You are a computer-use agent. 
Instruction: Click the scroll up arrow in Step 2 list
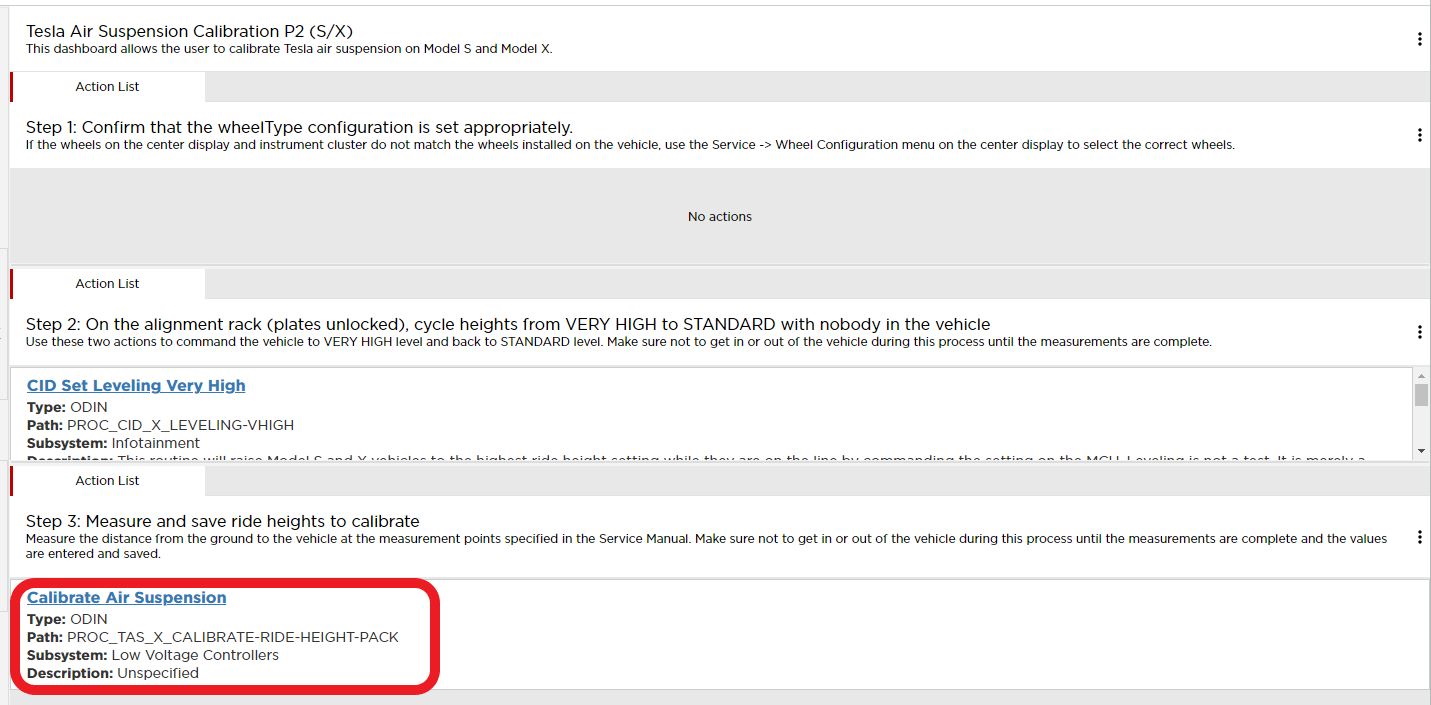(1421, 376)
